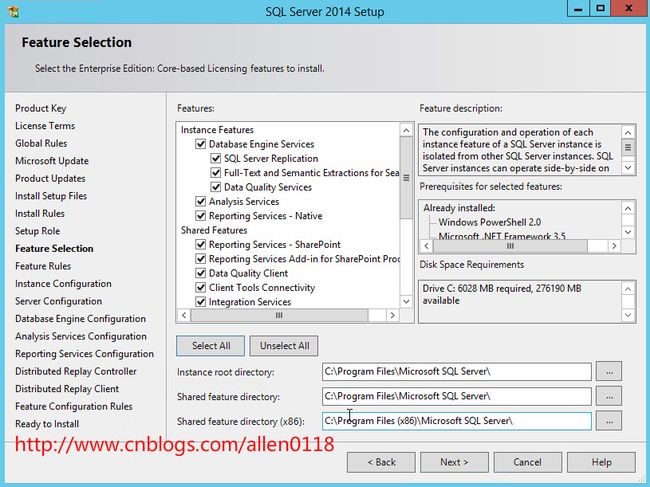Proceed with the Next button
This screenshot has height=487, width=650.
pyautogui.click(x=454, y=462)
